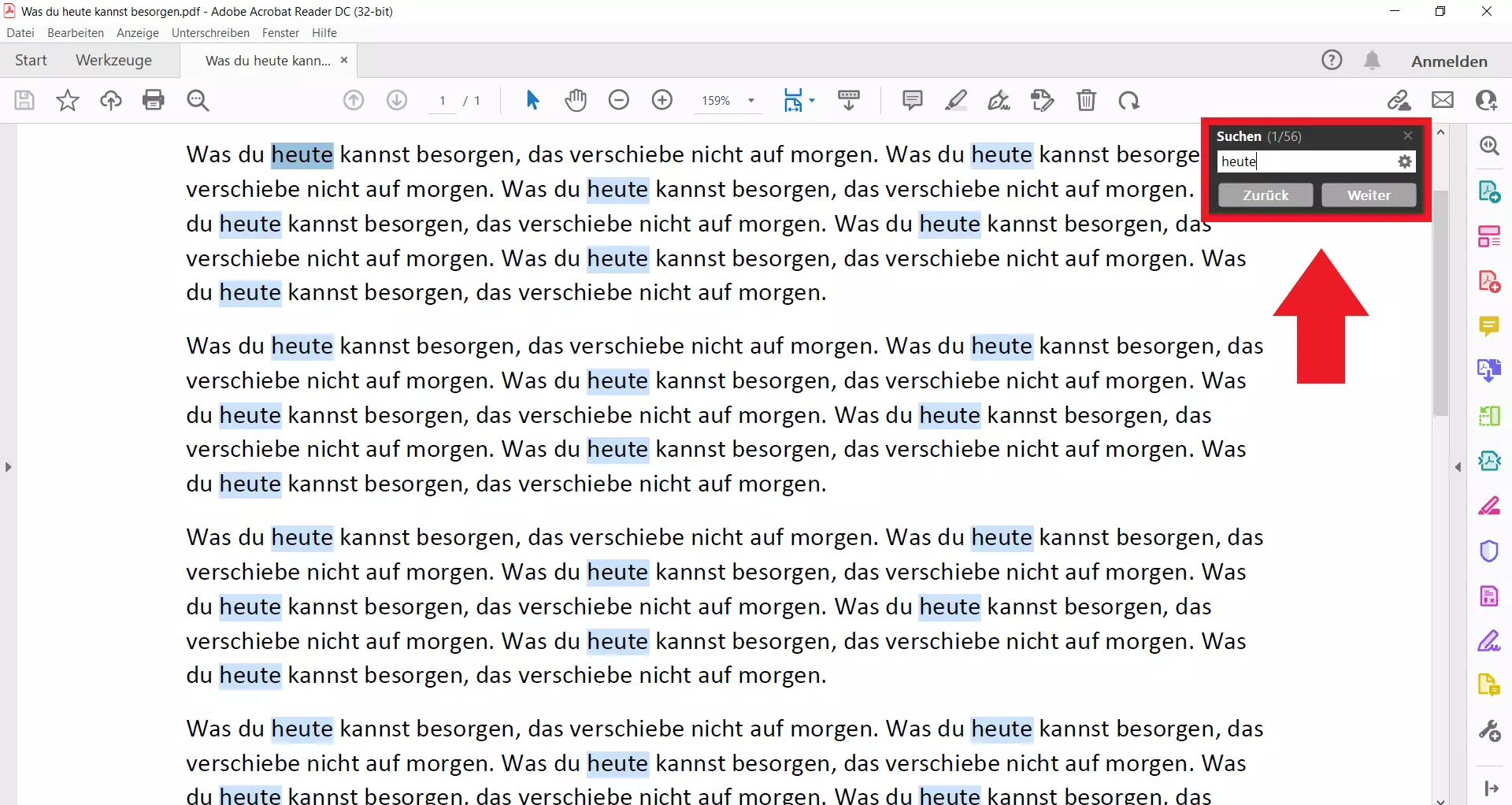Open the Bearbeiten menu
Viewport: 1512px width, 805px height.
pos(76,33)
